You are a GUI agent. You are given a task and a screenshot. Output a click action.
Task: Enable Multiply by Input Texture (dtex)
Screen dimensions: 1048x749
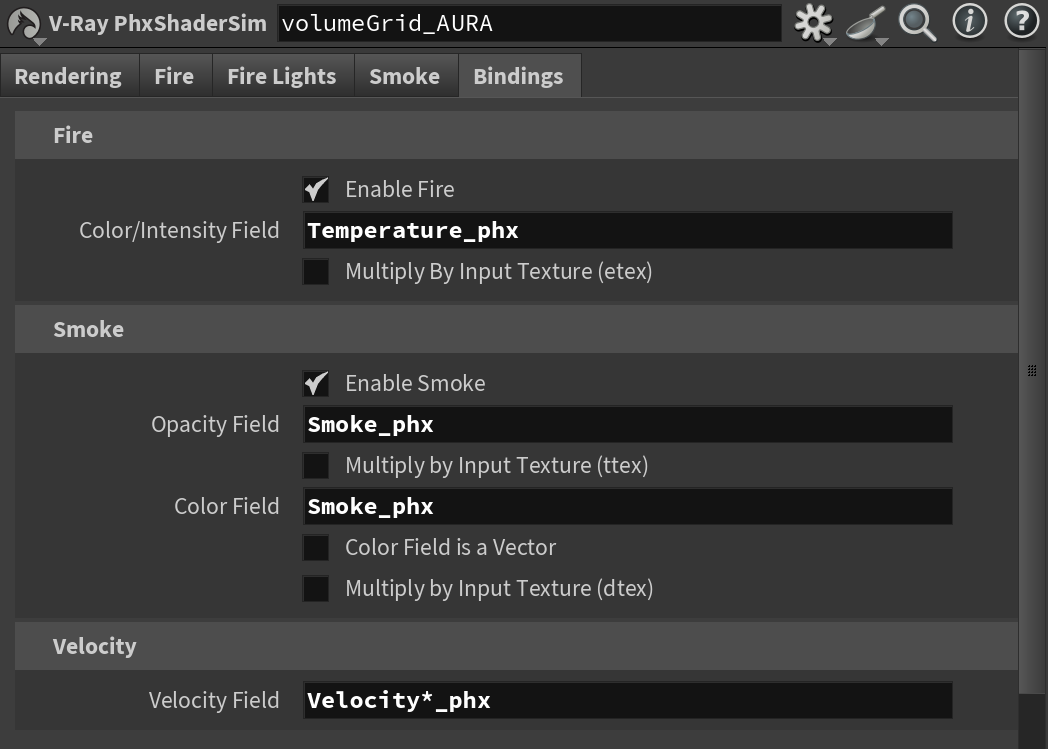pyautogui.click(x=316, y=589)
